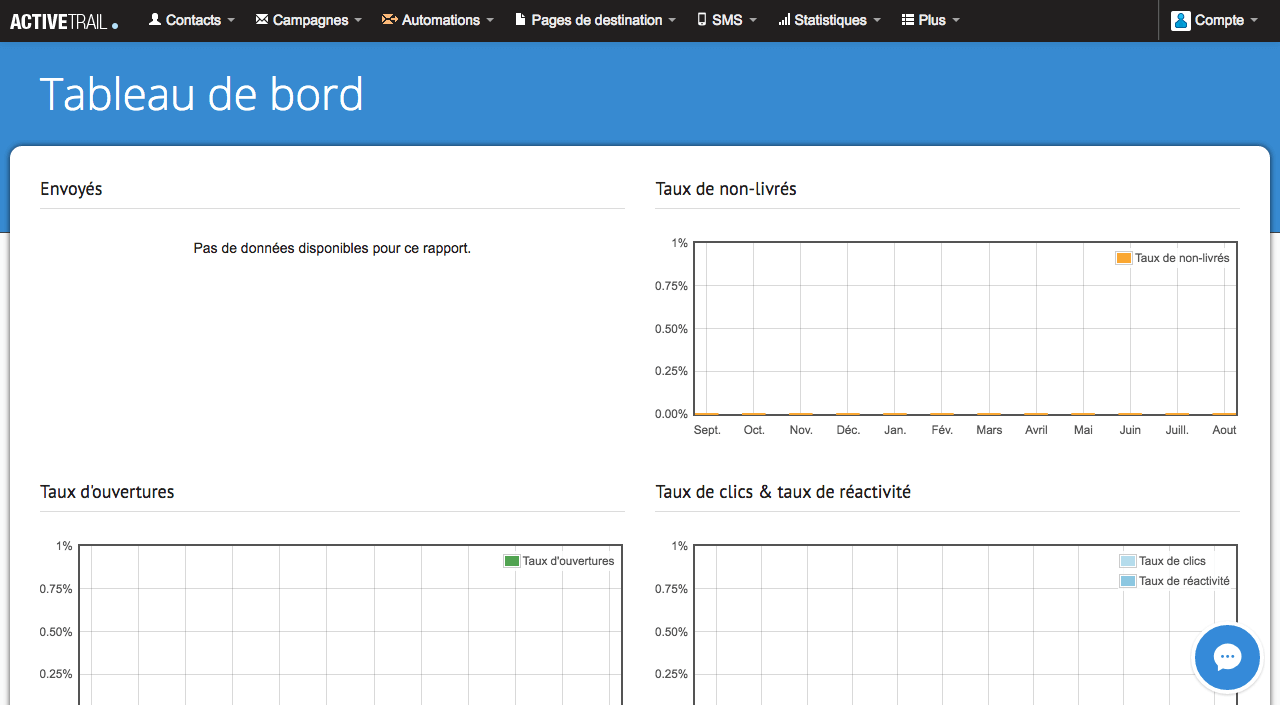Click the ActiveTrail logo

click(x=64, y=21)
